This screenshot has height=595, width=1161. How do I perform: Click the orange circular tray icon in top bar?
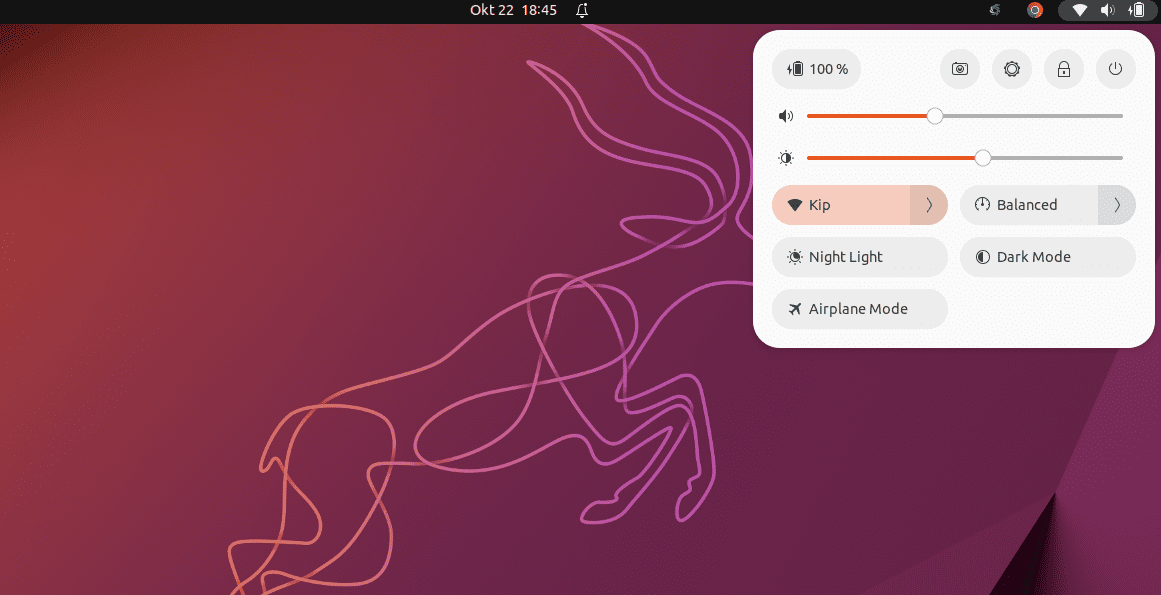click(1035, 10)
